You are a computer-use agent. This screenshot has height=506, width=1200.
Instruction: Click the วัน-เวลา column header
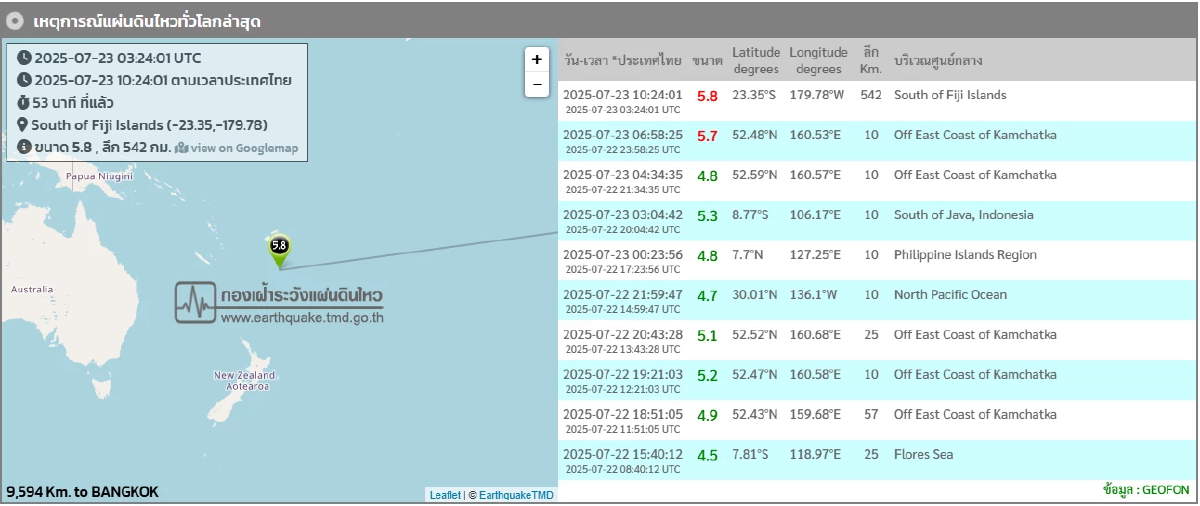623,60
